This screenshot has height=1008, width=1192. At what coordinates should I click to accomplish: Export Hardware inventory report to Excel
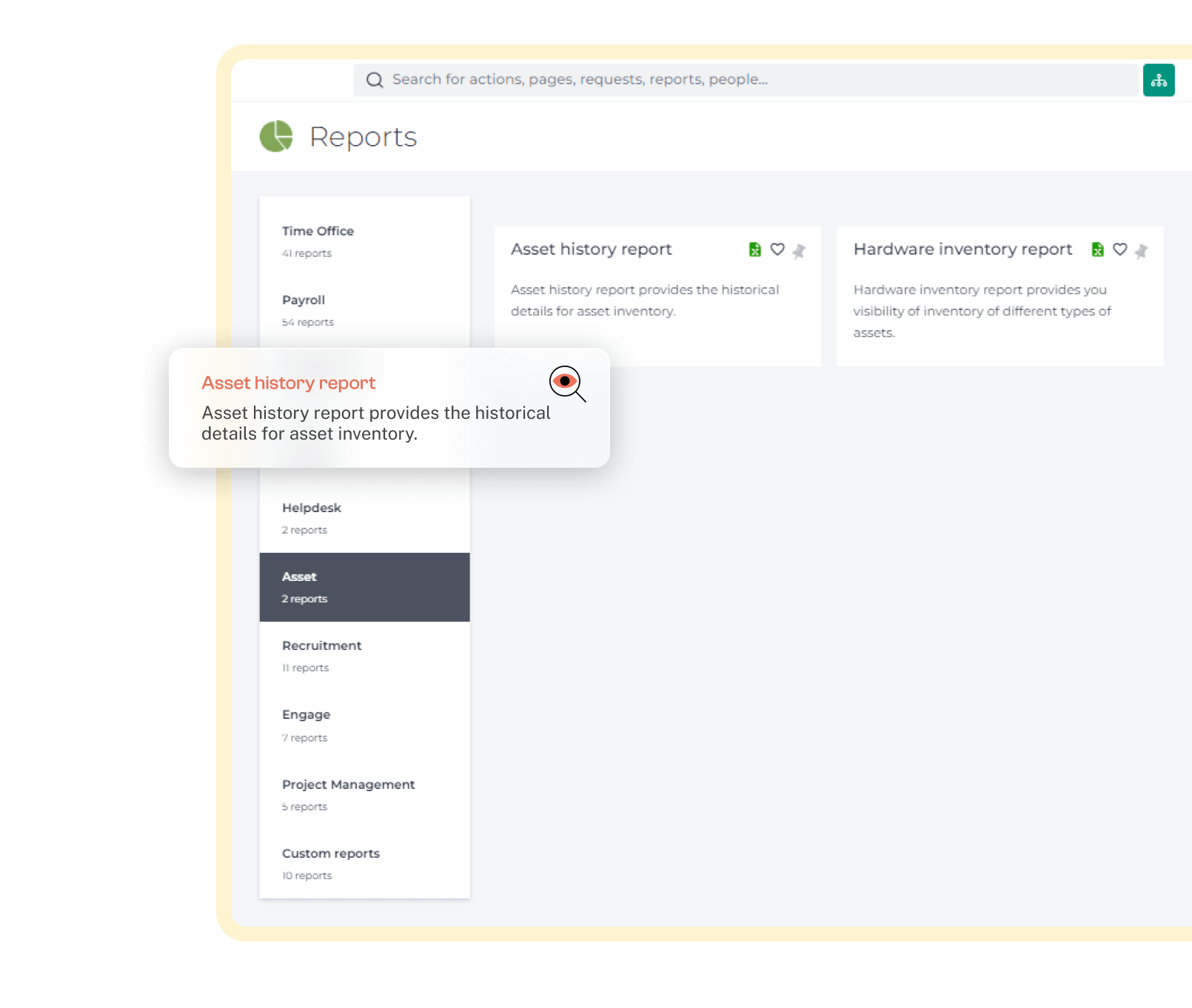tap(1097, 250)
